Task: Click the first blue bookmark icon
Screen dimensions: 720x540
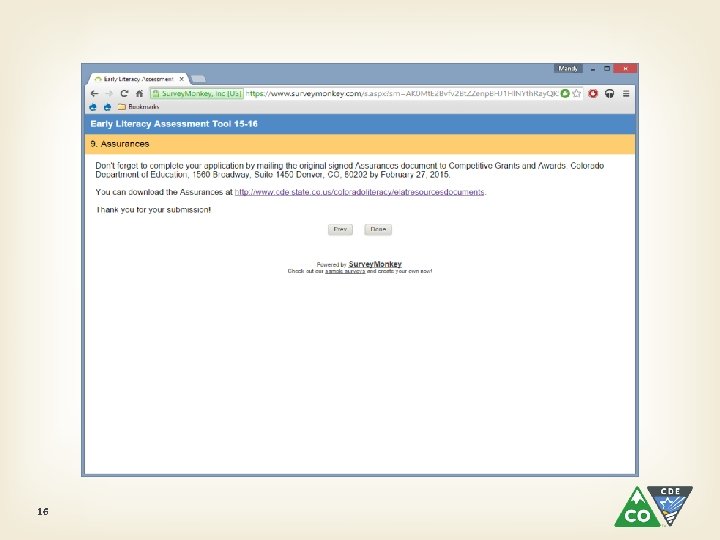Action: 93,107
